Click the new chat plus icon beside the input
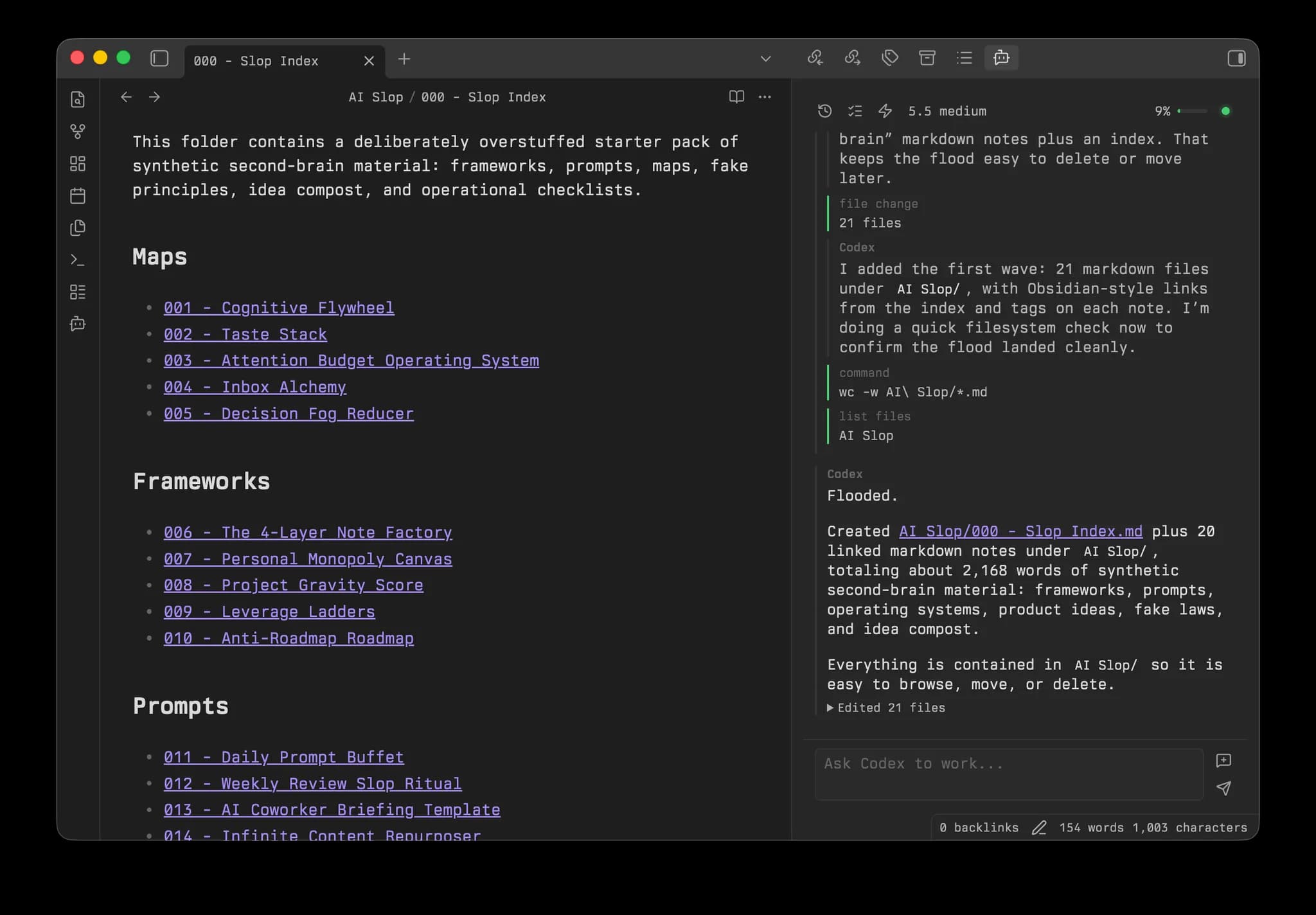This screenshot has width=1316, height=915. click(1224, 761)
